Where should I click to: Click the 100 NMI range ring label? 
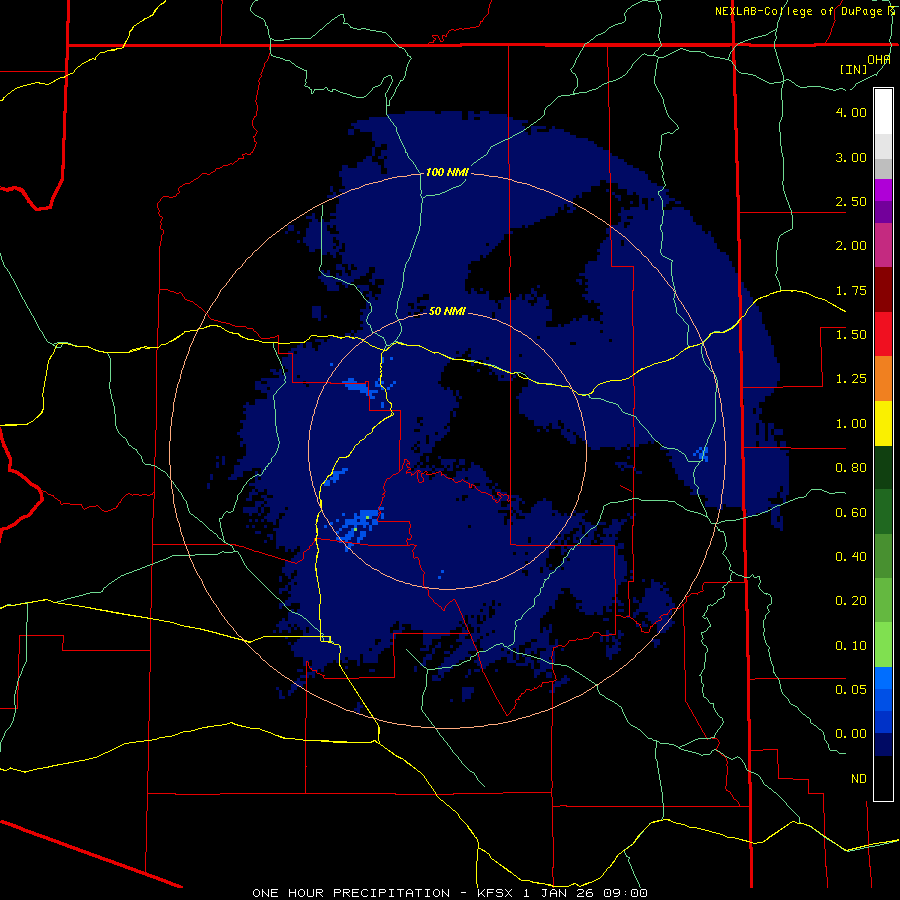click(x=447, y=172)
